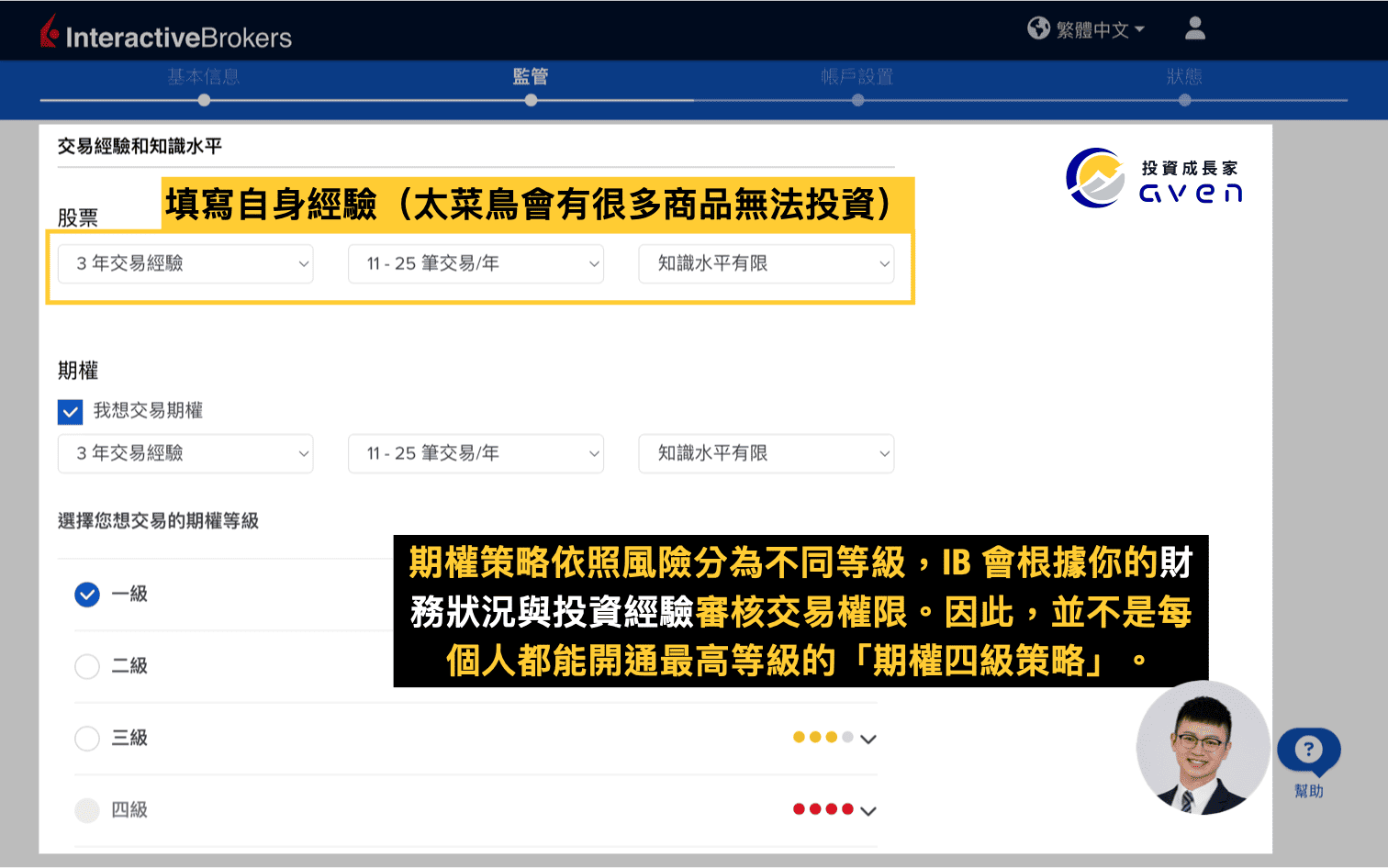Click the help question mark icon
The width and height of the screenshot is (1388, 868).
[x=1307, y=750]
